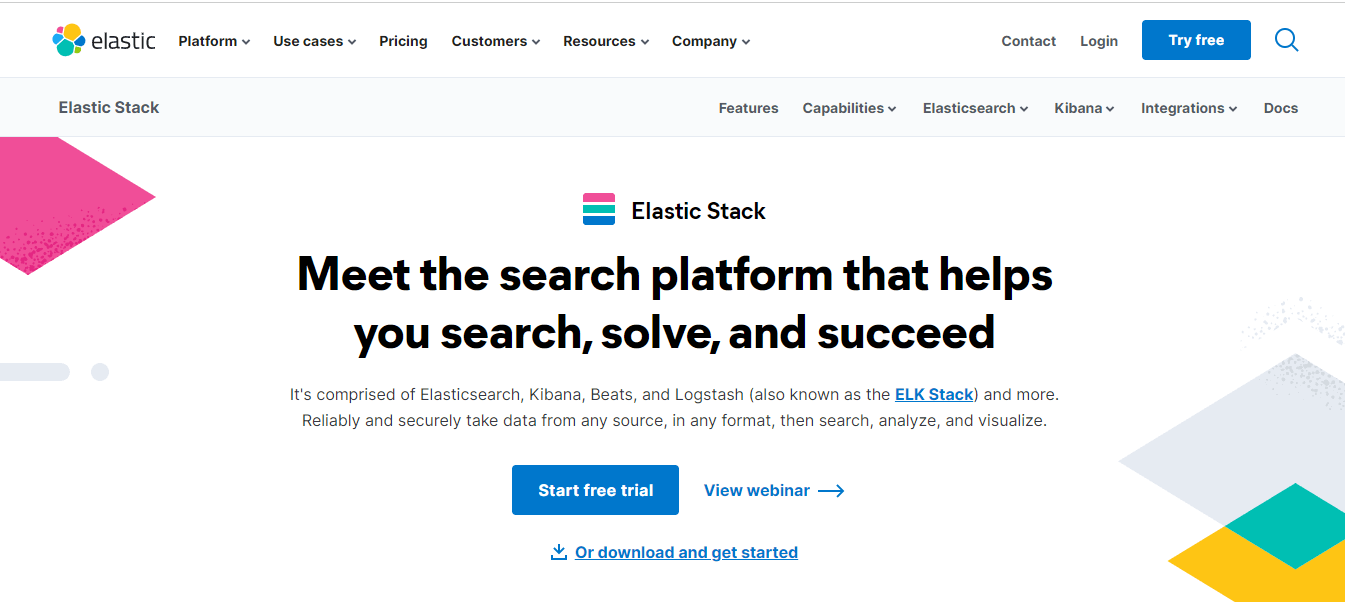Open the ELK Stack hyperlink
Viewport: 1345px width, 602px height.
click(933, 394)
